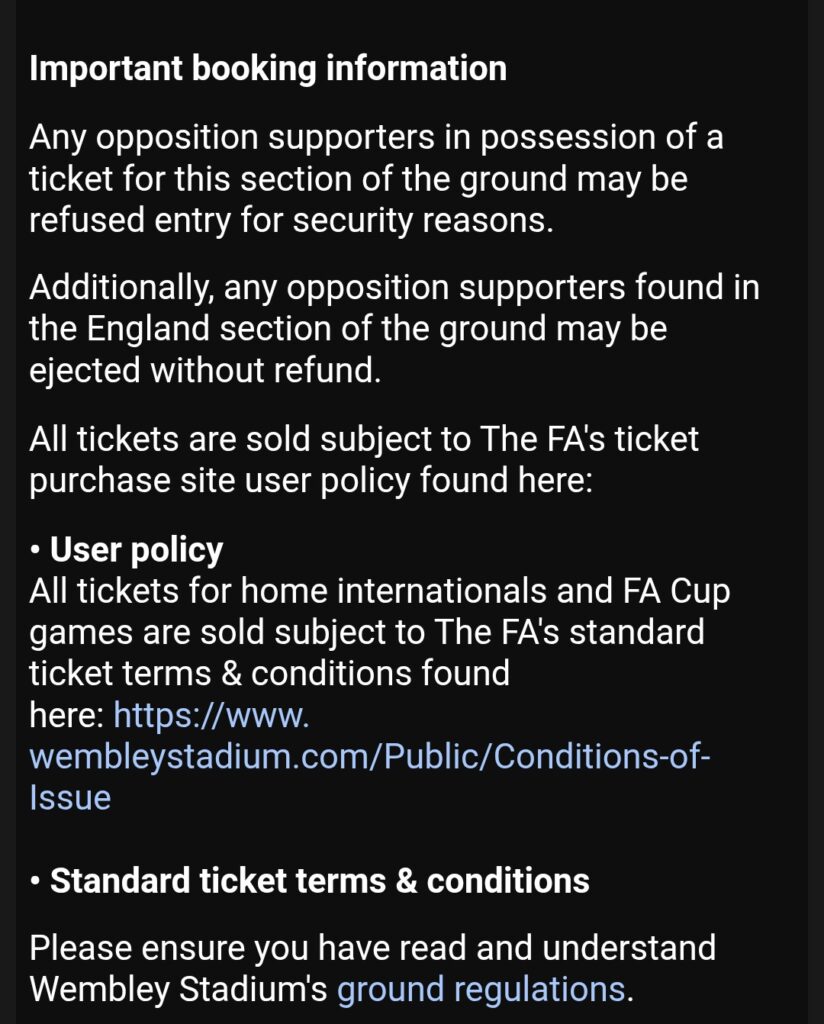Tap the 'https://www.' start of the link
Screen dimensions: 824x1024
[x=212, y=715]
